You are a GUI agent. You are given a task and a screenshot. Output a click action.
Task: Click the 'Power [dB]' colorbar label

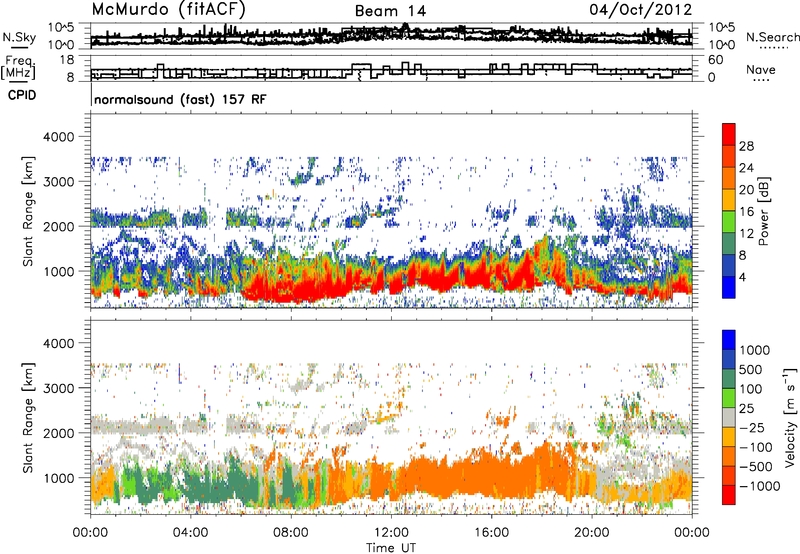(x=763, y=211)
